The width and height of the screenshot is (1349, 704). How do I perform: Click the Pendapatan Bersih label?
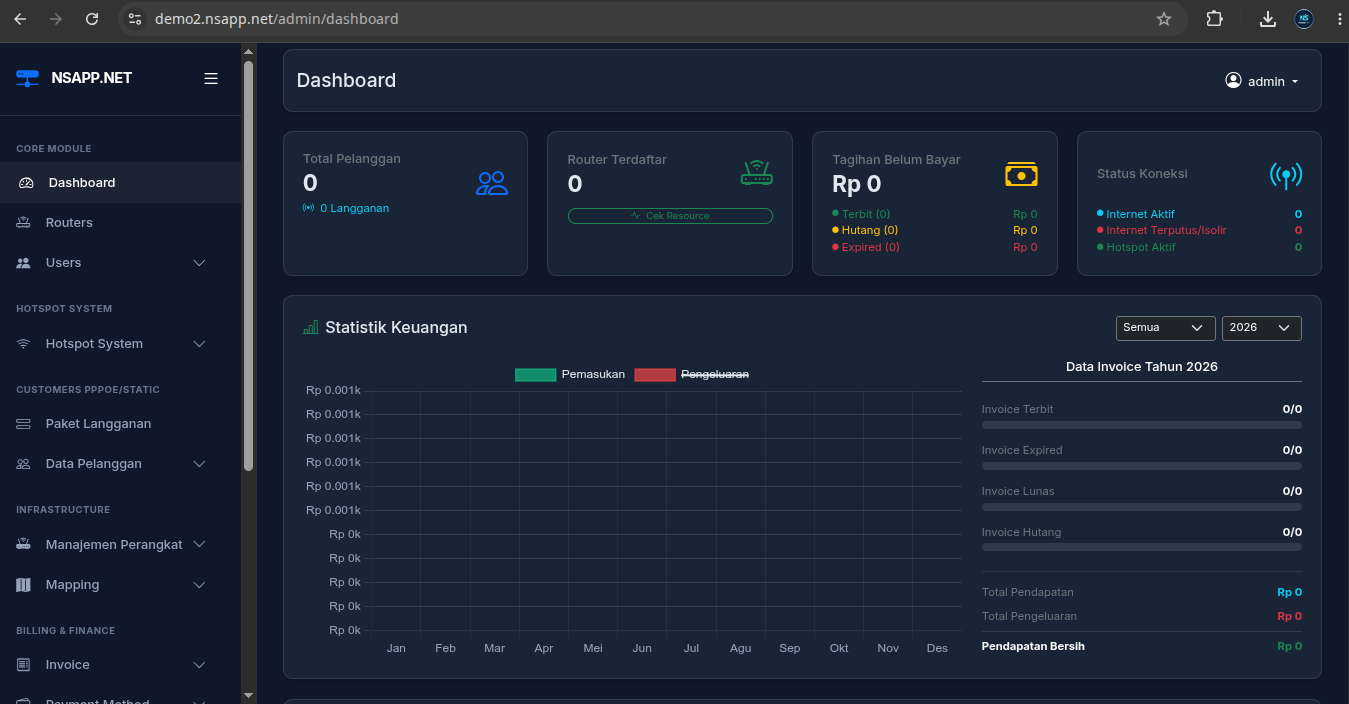click(1033, 646)
